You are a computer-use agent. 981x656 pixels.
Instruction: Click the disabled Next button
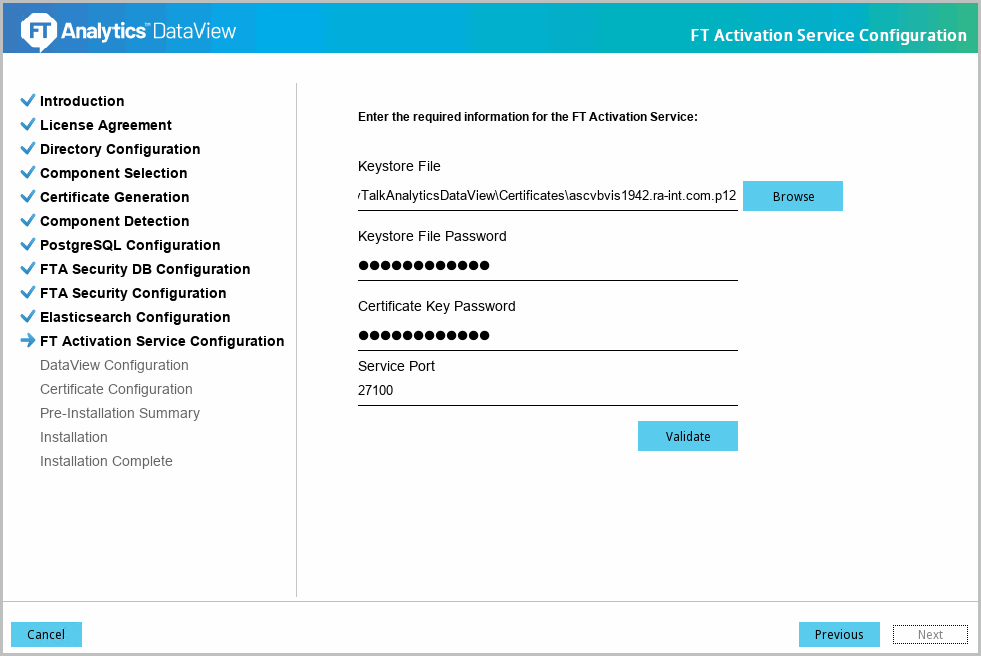tap(930, 634)
